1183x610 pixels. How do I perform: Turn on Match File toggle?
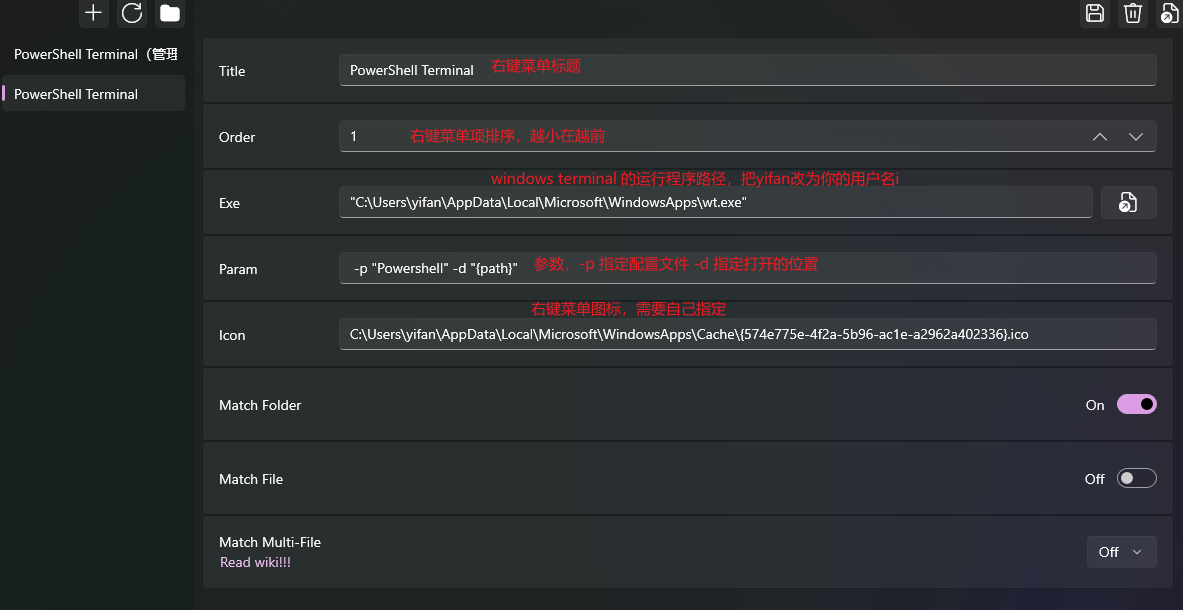(1136, 478)
